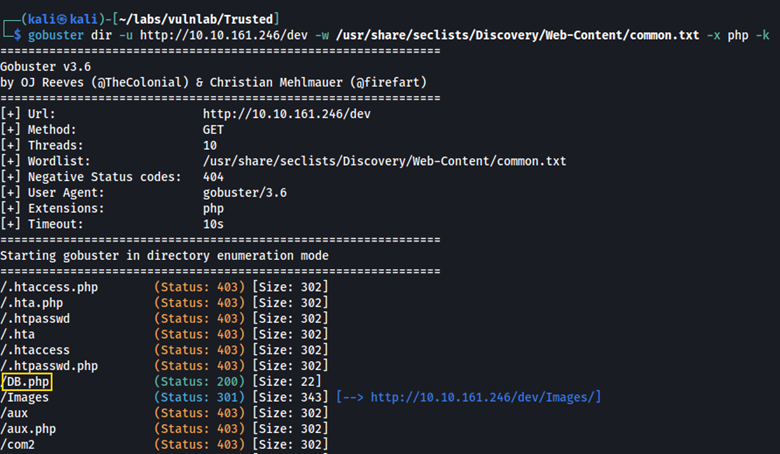Click the [+] Timeout: label
This screenshot has height=454, width=780.
[x=42, y=224]
